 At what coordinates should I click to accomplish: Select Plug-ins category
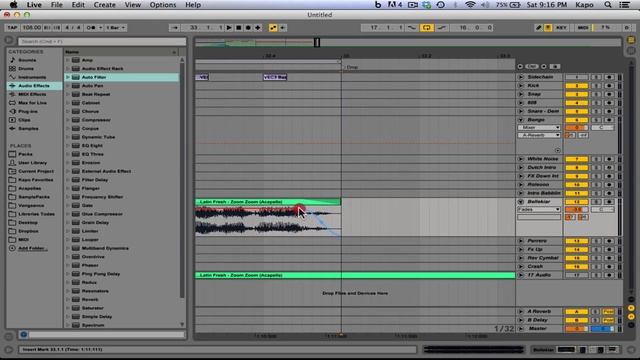tap(28, 111)
